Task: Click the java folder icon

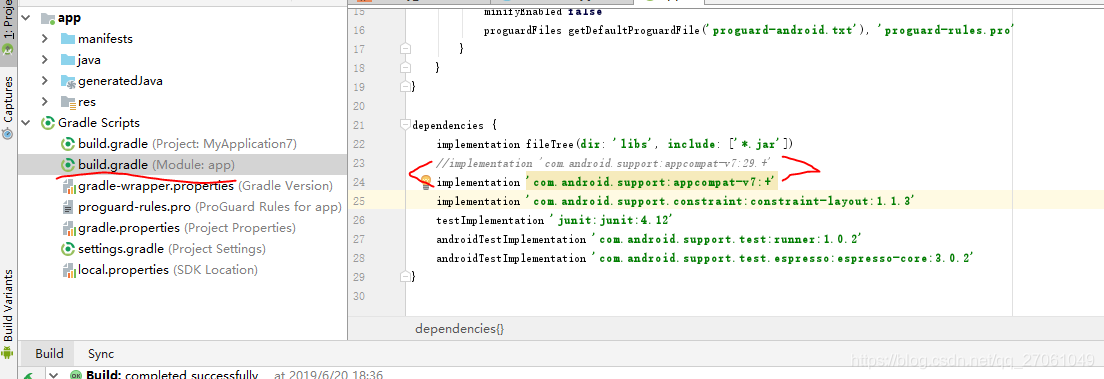Action: pos(68,60)
